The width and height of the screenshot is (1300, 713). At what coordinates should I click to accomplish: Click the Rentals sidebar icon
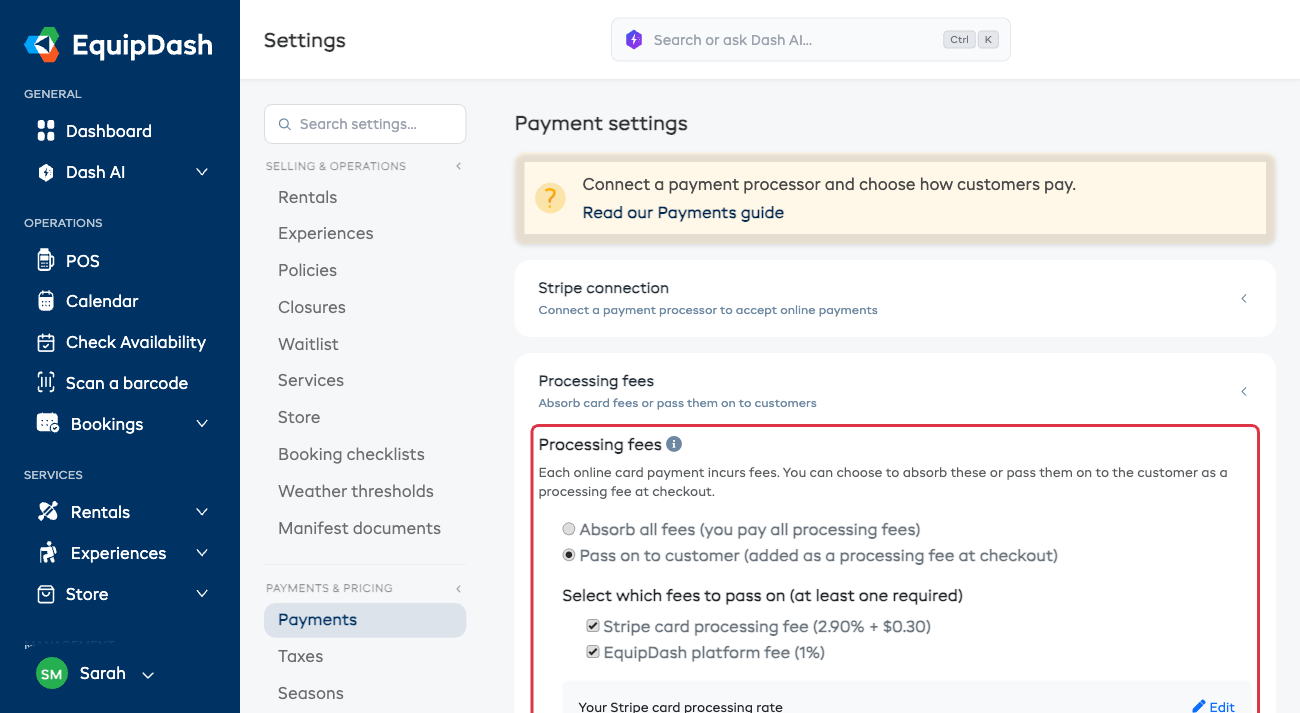(x=48, y=512)
